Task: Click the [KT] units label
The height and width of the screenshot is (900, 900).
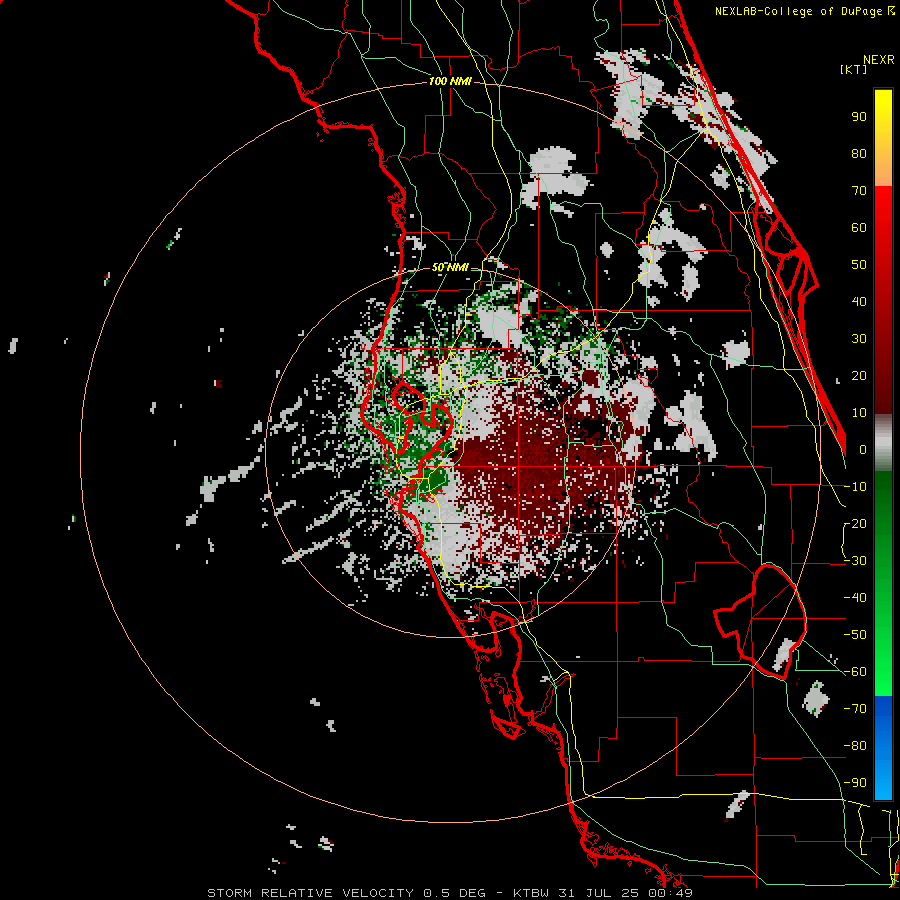Action: click(x=854, y=69)
